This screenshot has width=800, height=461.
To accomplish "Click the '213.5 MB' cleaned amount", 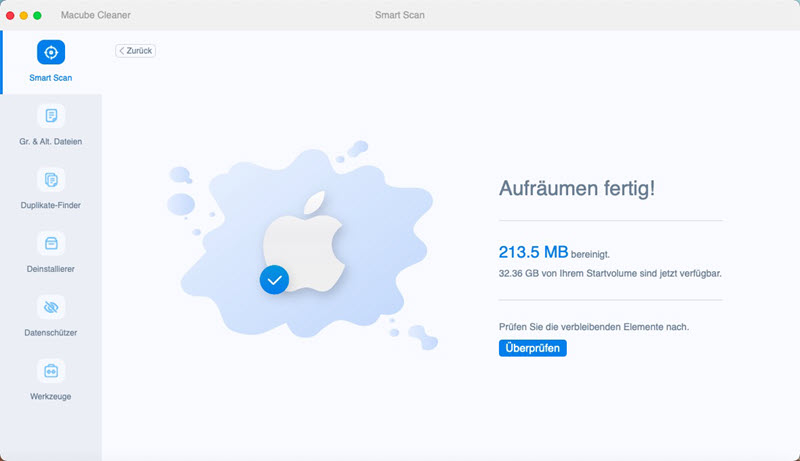I will [533, 252].
